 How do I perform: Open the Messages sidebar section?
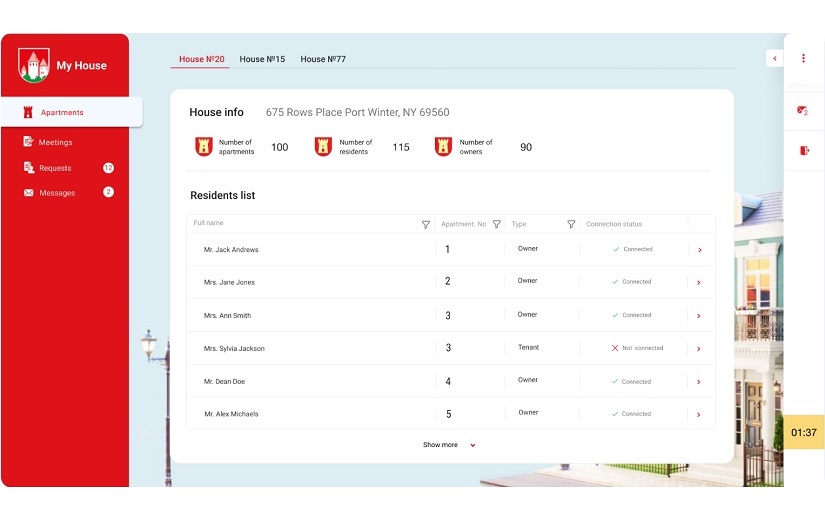57,193
